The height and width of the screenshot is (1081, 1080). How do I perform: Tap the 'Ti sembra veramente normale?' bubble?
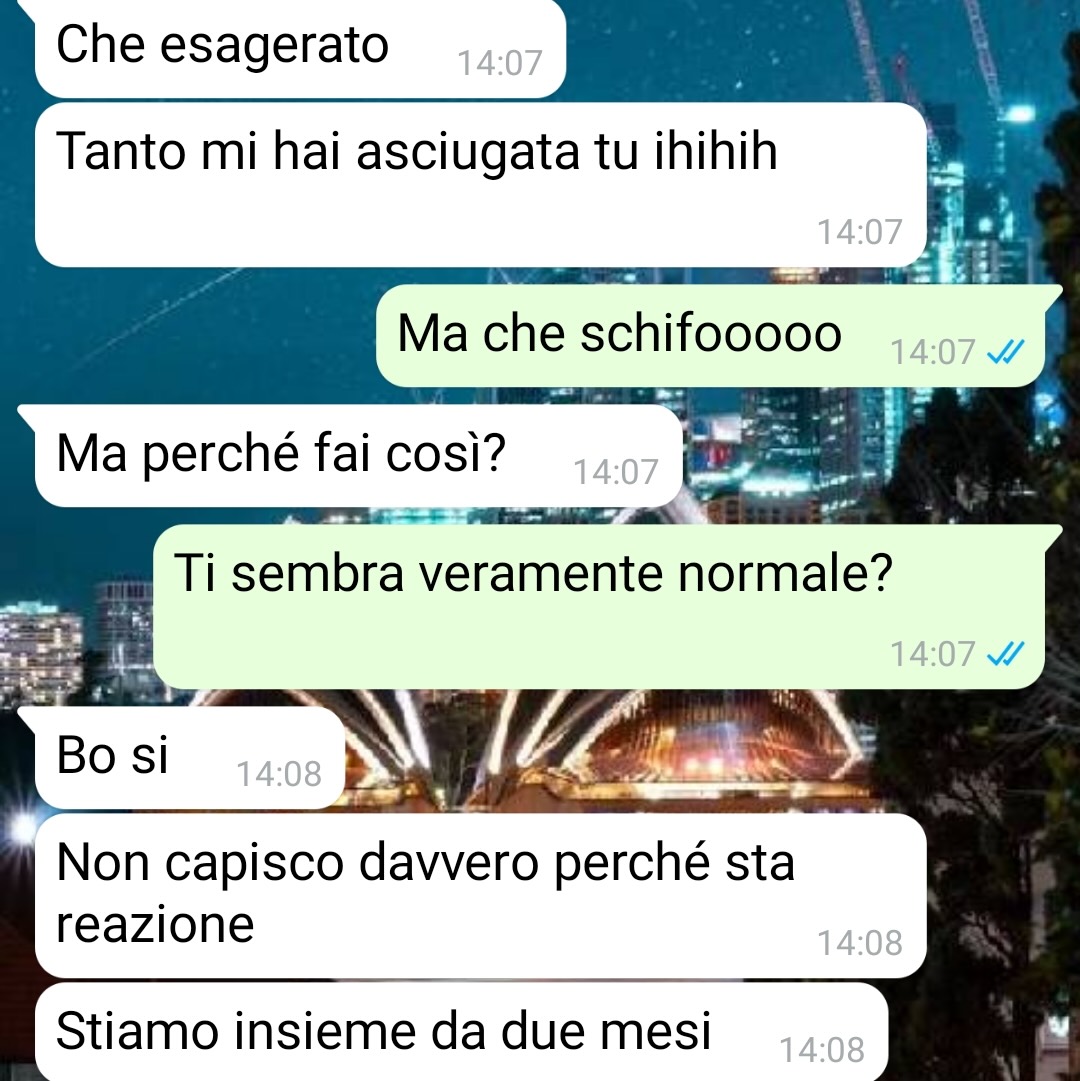tap(599, 607)
